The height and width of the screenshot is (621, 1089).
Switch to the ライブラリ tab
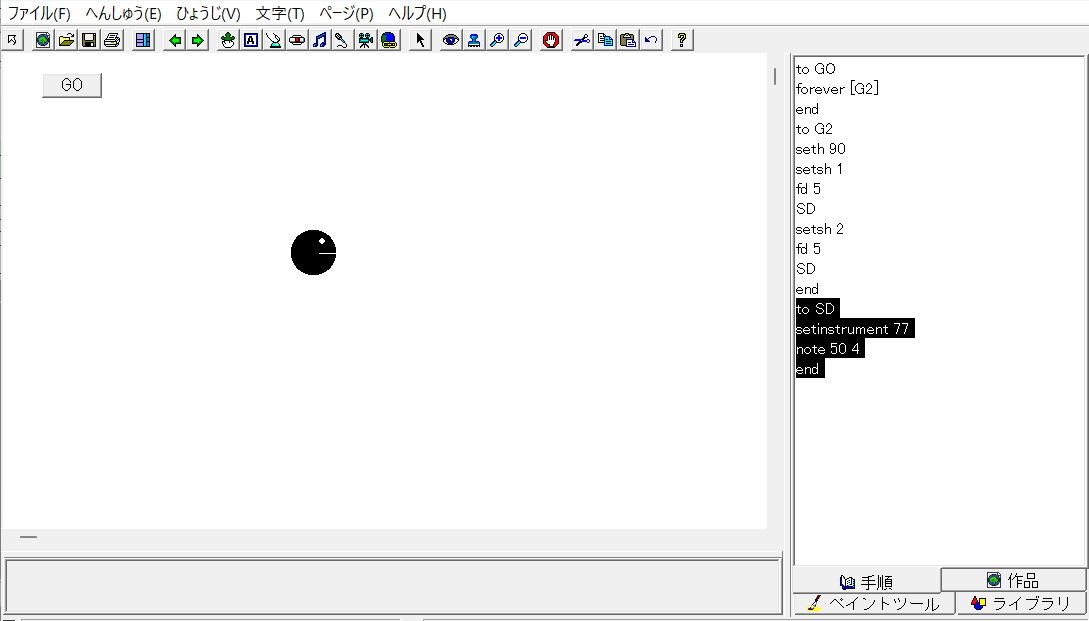(x=1021, y=603)
